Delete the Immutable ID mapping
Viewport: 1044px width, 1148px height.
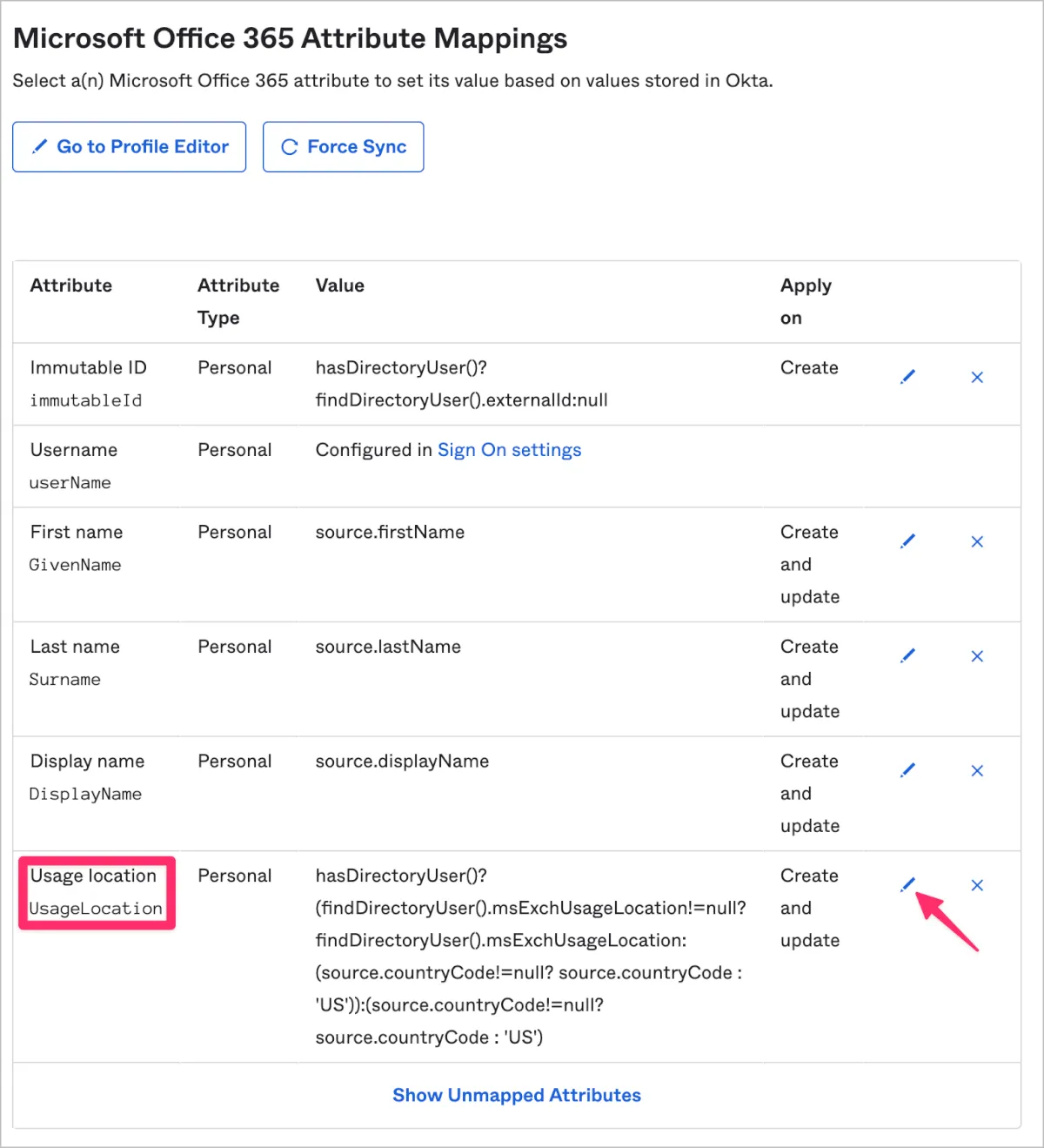[x=977, y=377]
